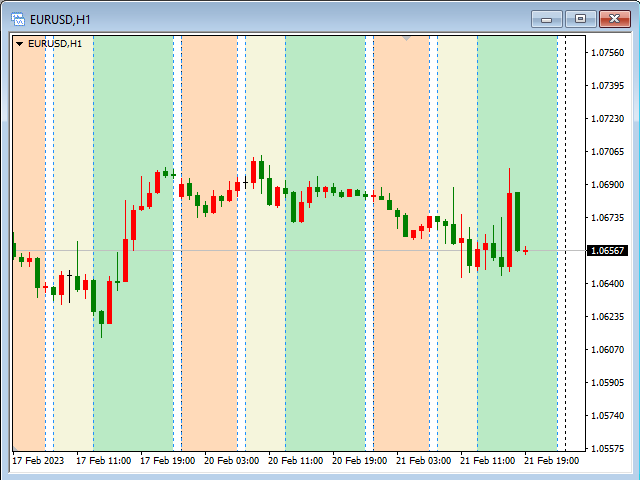Click the 17 Feb 11:00 time label
The height and width of the screenshot is (480, 640).
click(x=104, y=461)
